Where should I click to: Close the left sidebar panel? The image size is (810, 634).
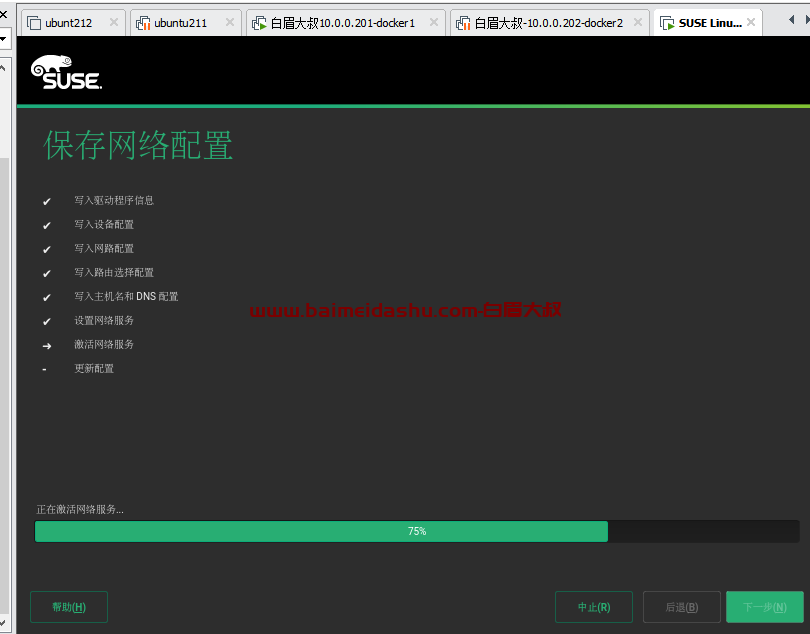pos(3,14)
